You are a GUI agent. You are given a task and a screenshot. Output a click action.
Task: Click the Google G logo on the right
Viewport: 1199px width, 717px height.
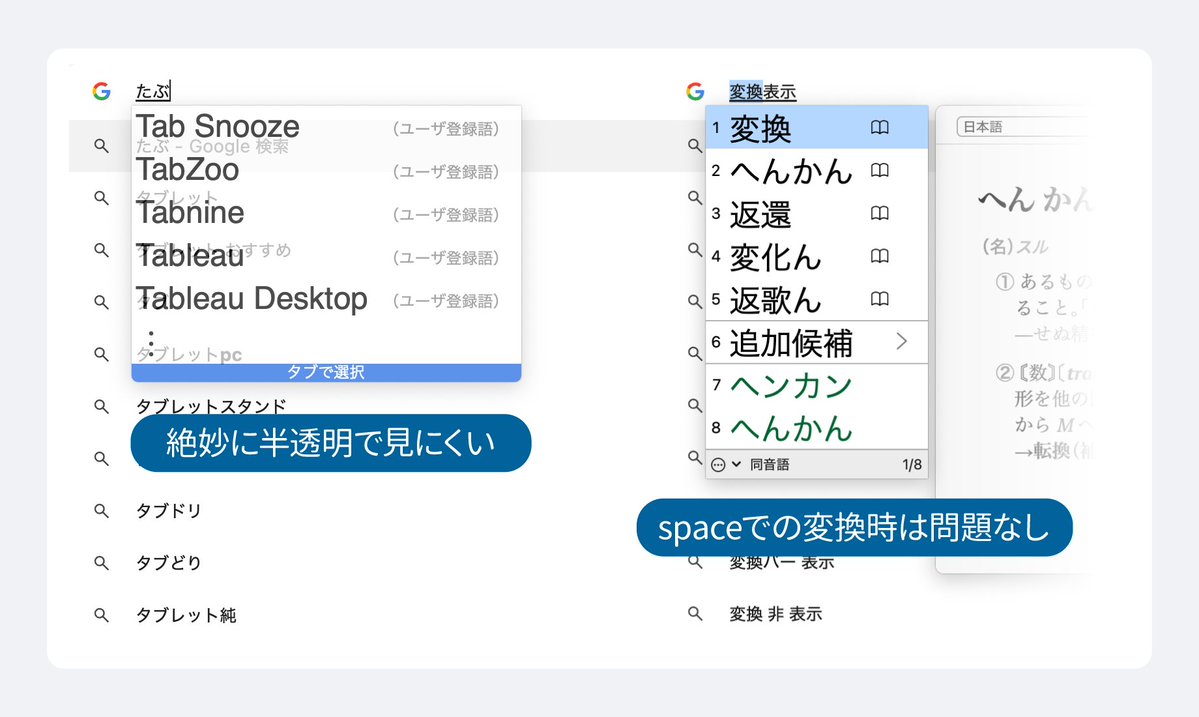tap(694, 91)
